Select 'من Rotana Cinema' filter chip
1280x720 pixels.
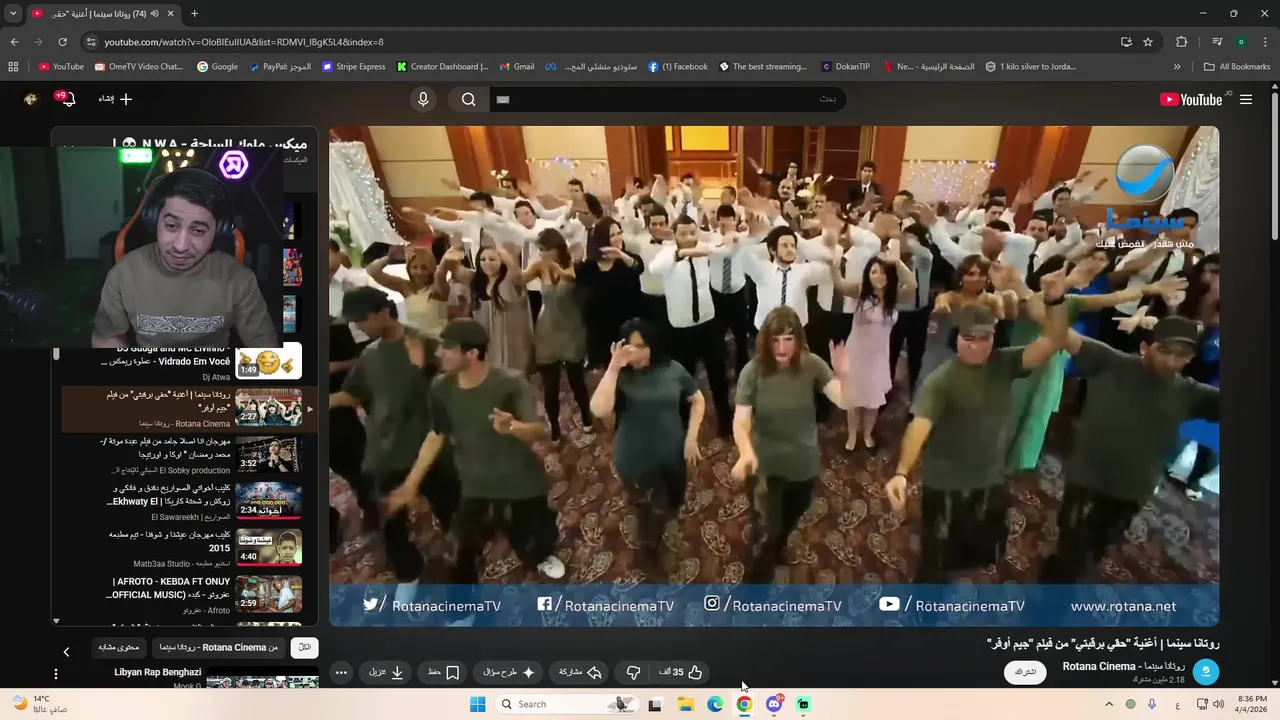216,648
